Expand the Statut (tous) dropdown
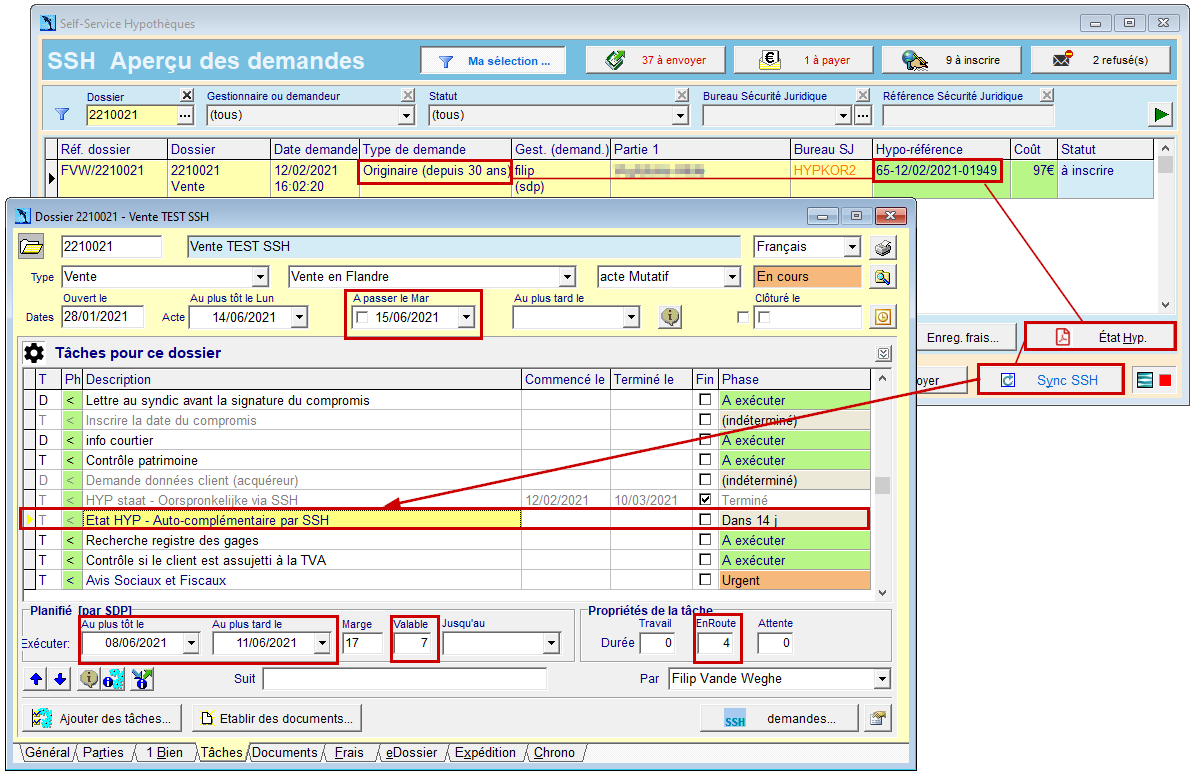 pyautogui.click(x=680, y=116)
